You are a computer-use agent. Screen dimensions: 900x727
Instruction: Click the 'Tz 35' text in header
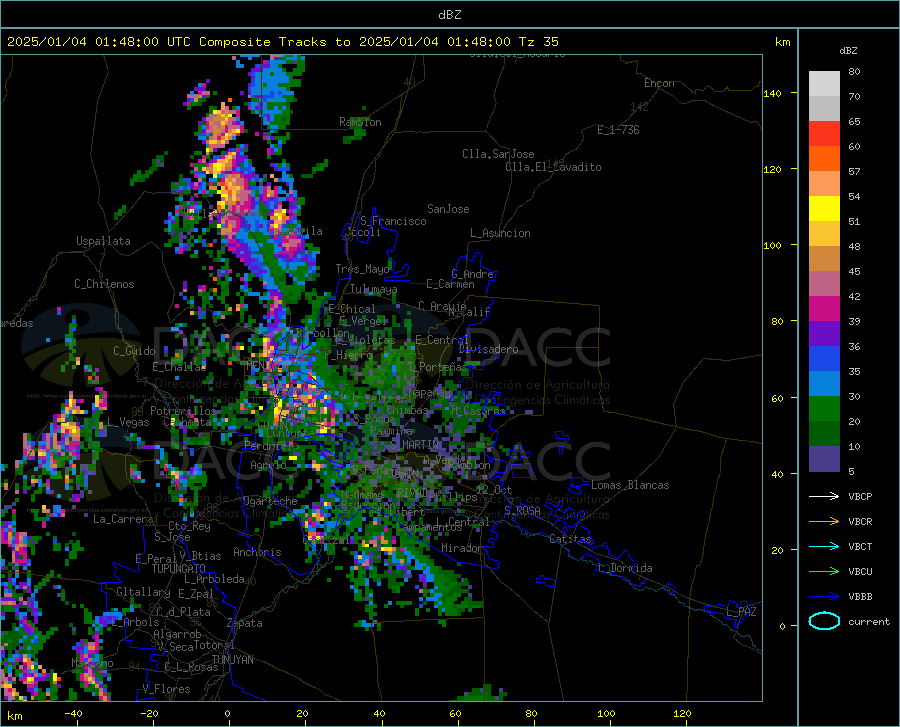click(538, 42)
